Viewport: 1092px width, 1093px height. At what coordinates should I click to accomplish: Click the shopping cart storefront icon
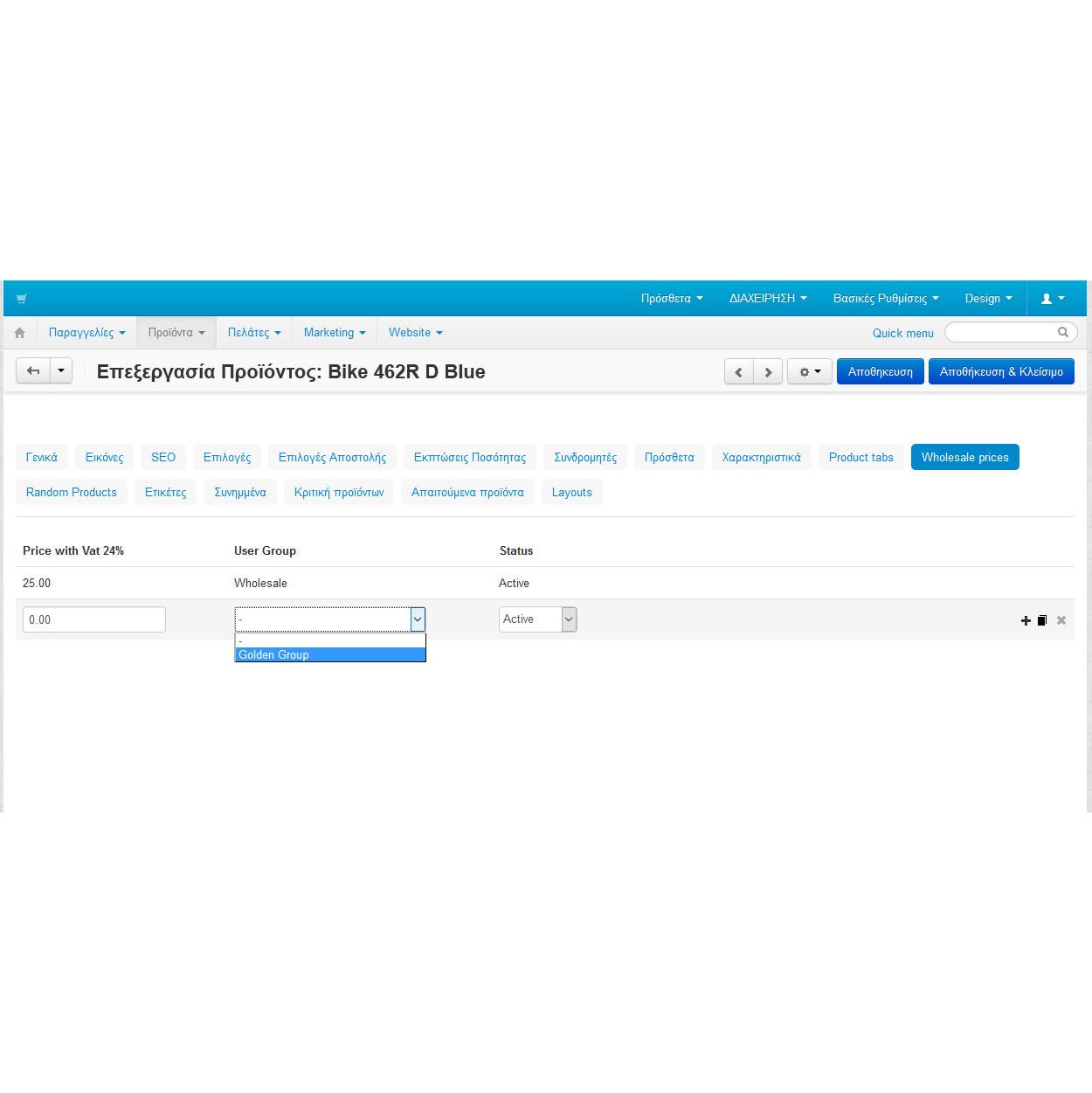(x=22, y=299)
